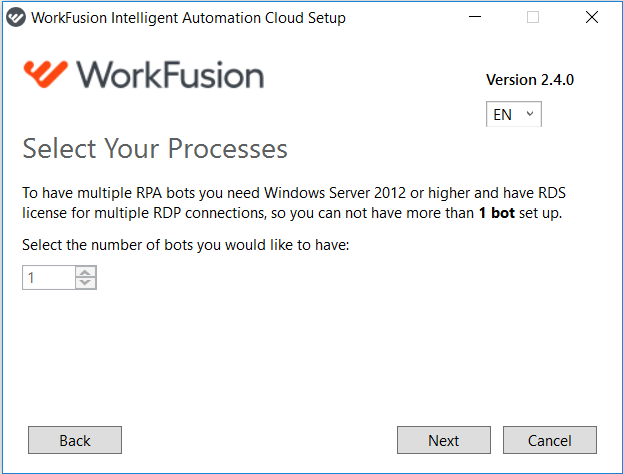The height and width of the screenshot is (474, 623).
Task: Cancel the setup wizard
Action: pyautogui.click(x=550, y=440)
